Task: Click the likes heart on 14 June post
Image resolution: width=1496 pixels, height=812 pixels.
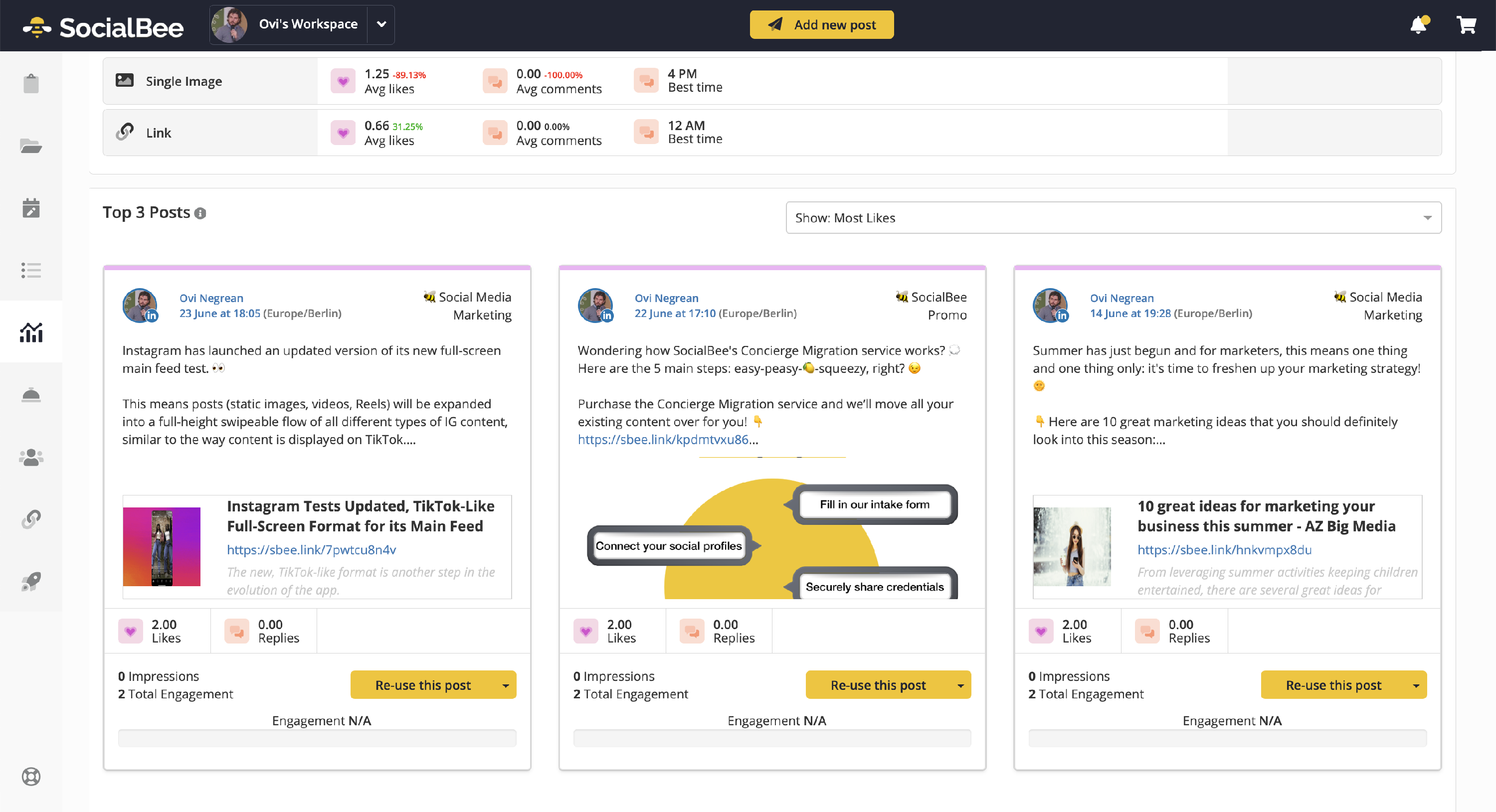Action: click(1041, 631)
